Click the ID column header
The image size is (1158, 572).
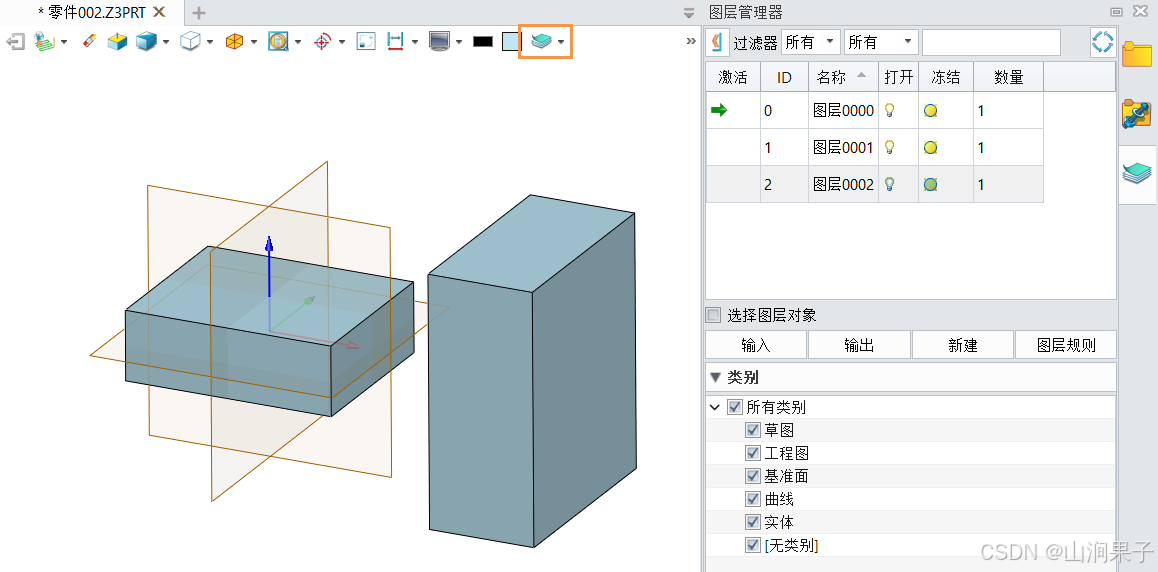tap(784, 77)
